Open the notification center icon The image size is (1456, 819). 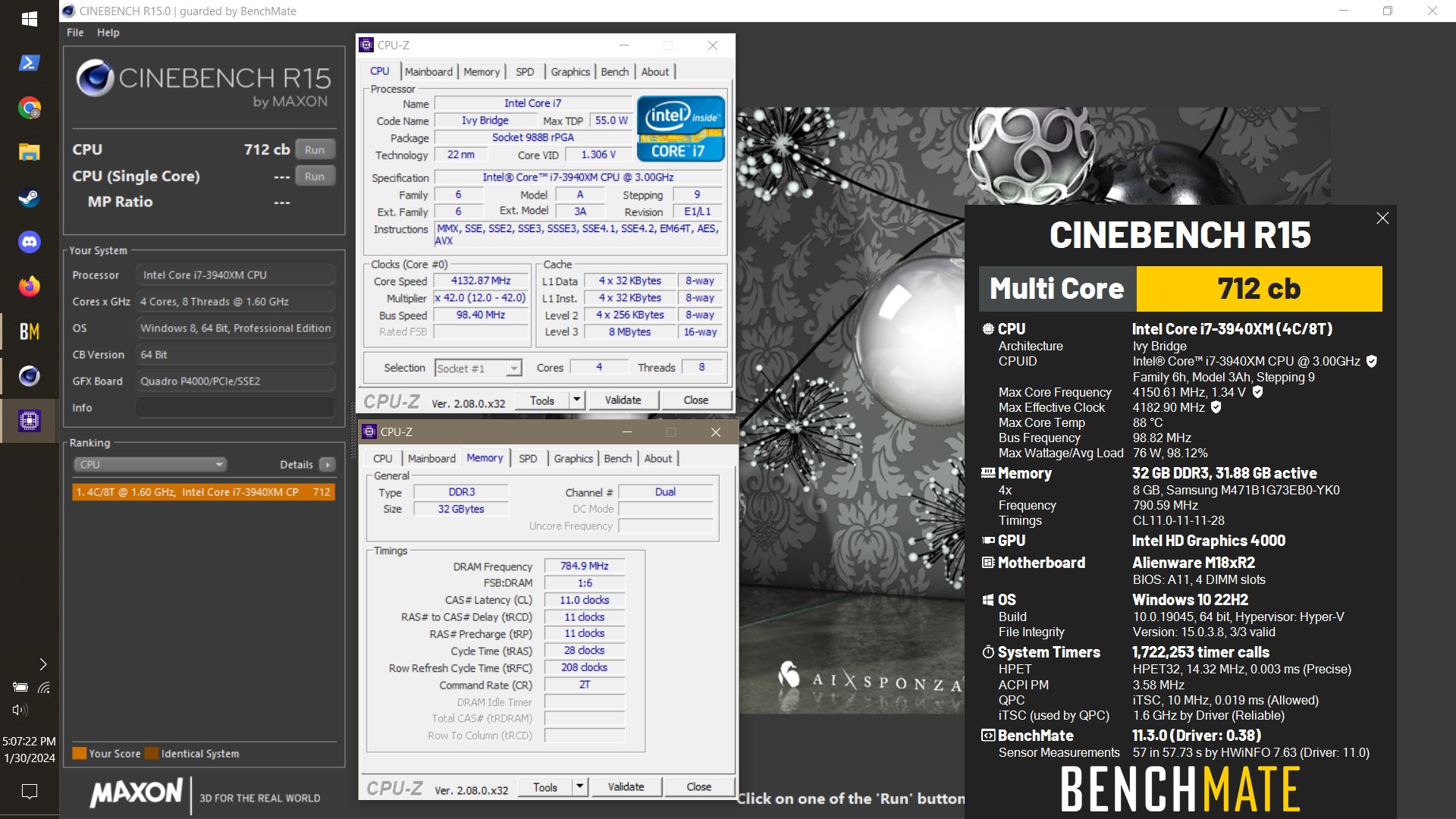[x=29, y=792]
